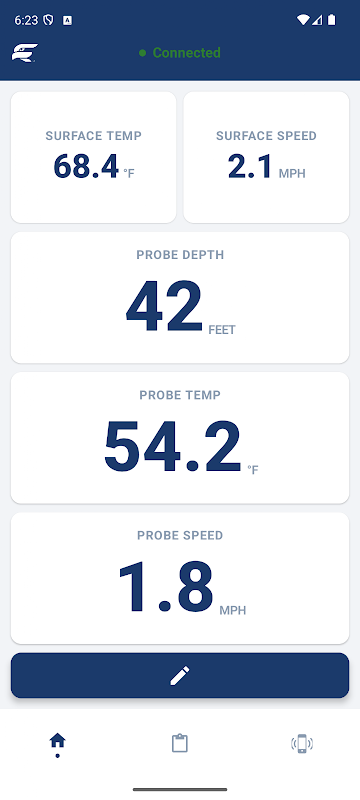This screenshot has width=360, height=800.
Task: Tap the Connected status text
Action: click(x=187, y=53)
